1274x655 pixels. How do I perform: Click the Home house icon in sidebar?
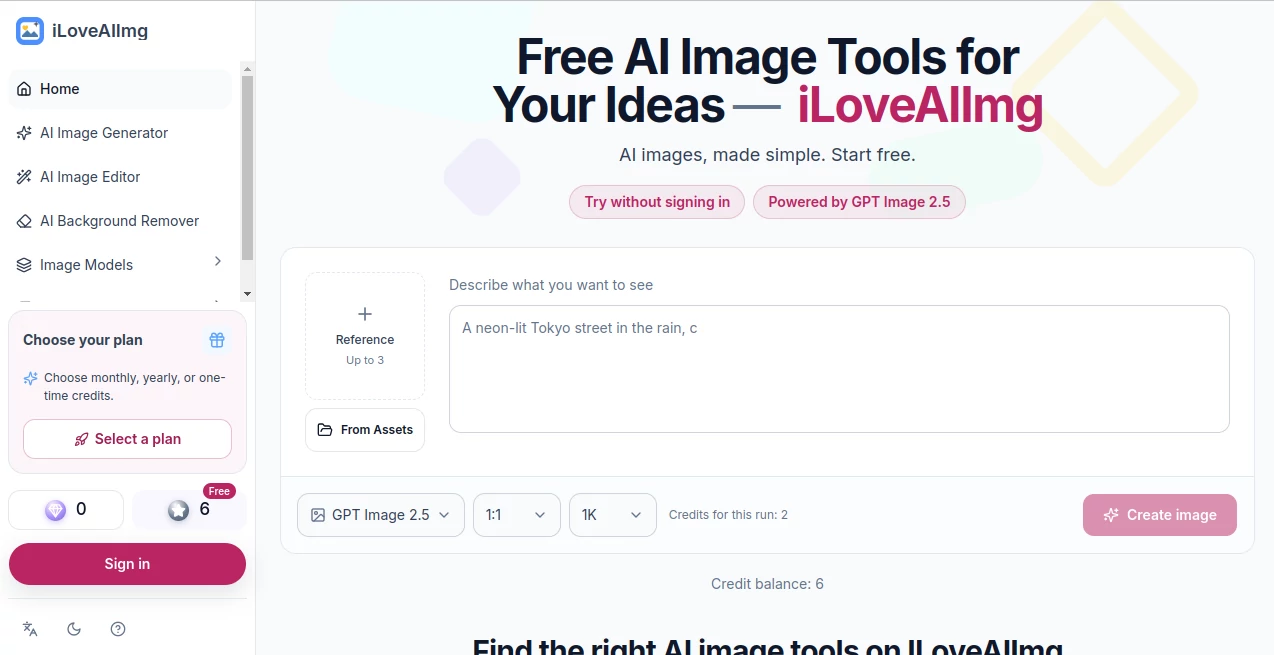coord(25,89)
